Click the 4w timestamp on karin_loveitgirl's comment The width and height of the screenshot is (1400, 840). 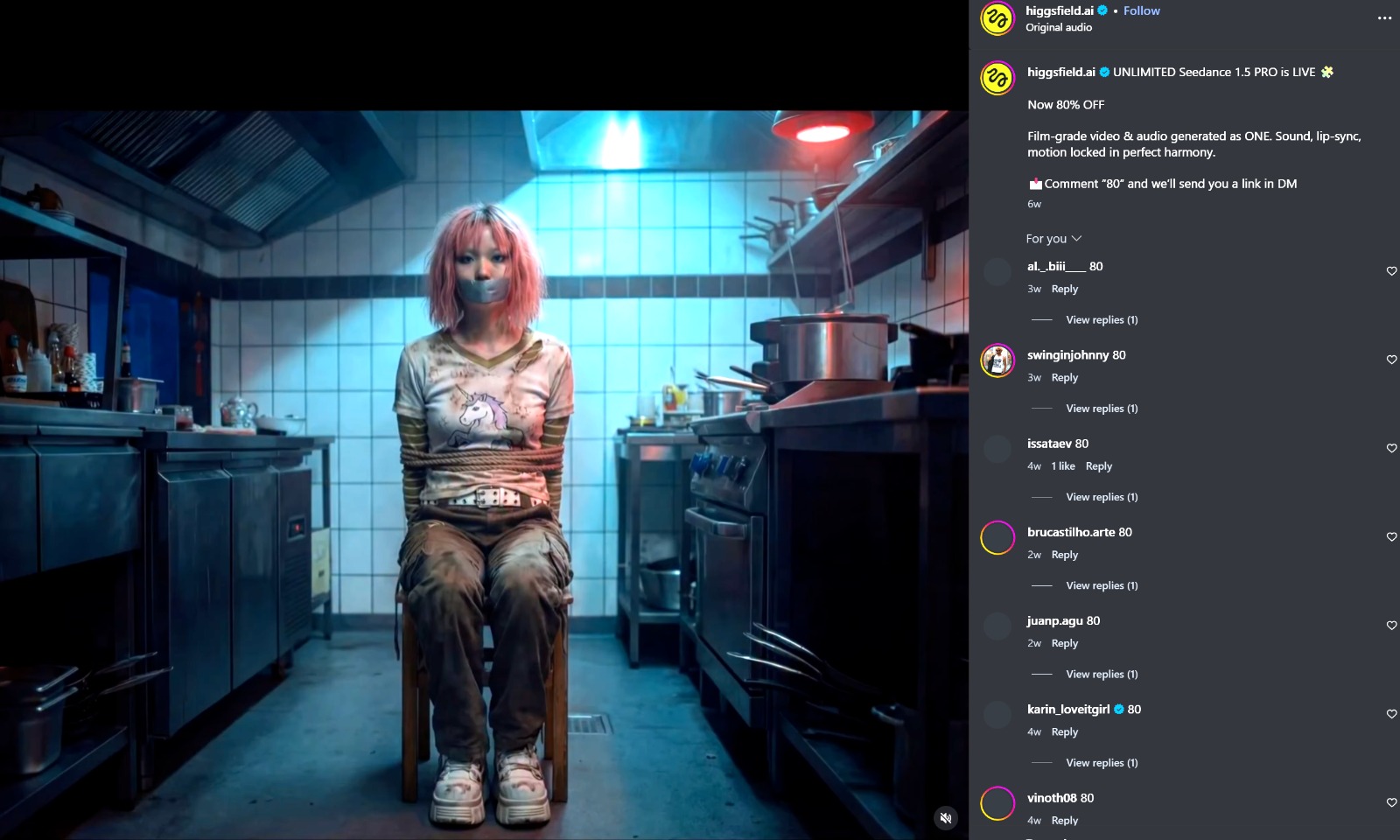point(1034,731)
